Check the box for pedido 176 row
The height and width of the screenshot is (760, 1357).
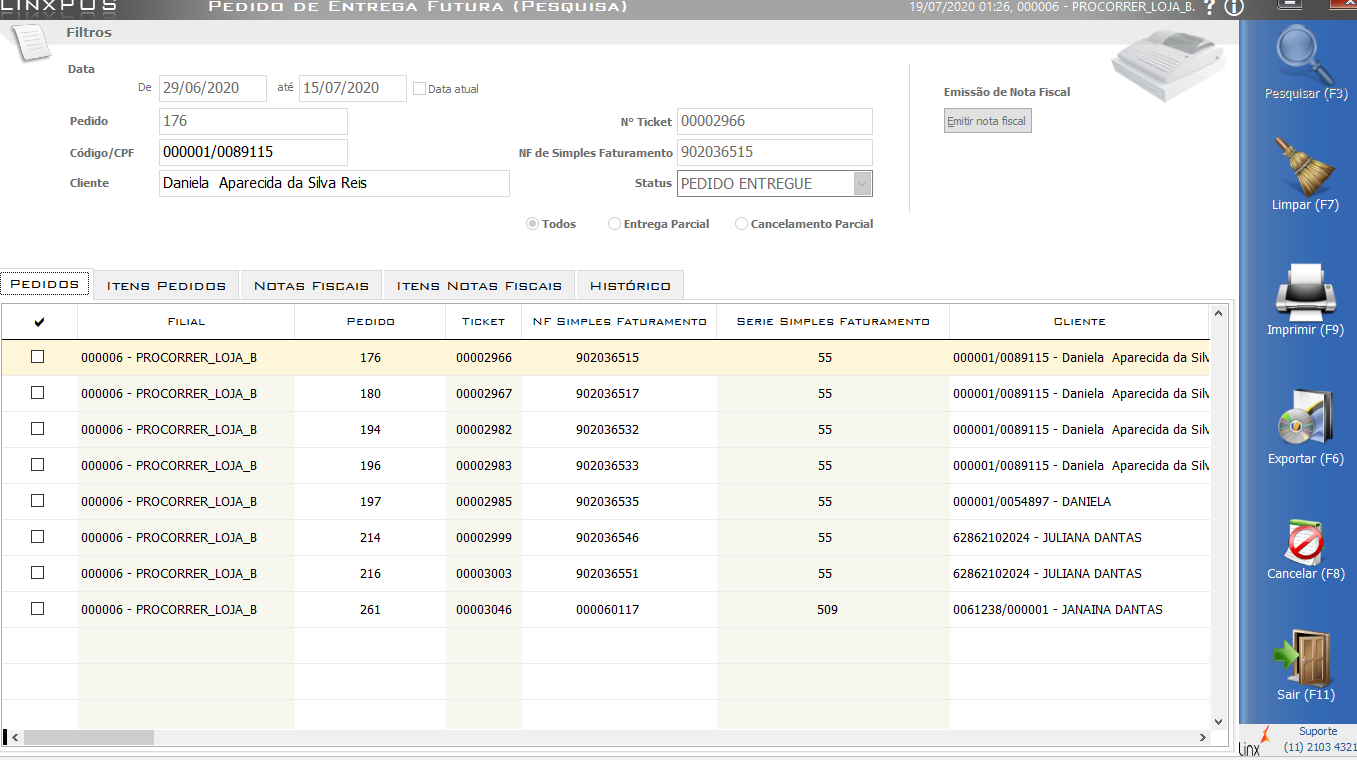click(38, 357)
